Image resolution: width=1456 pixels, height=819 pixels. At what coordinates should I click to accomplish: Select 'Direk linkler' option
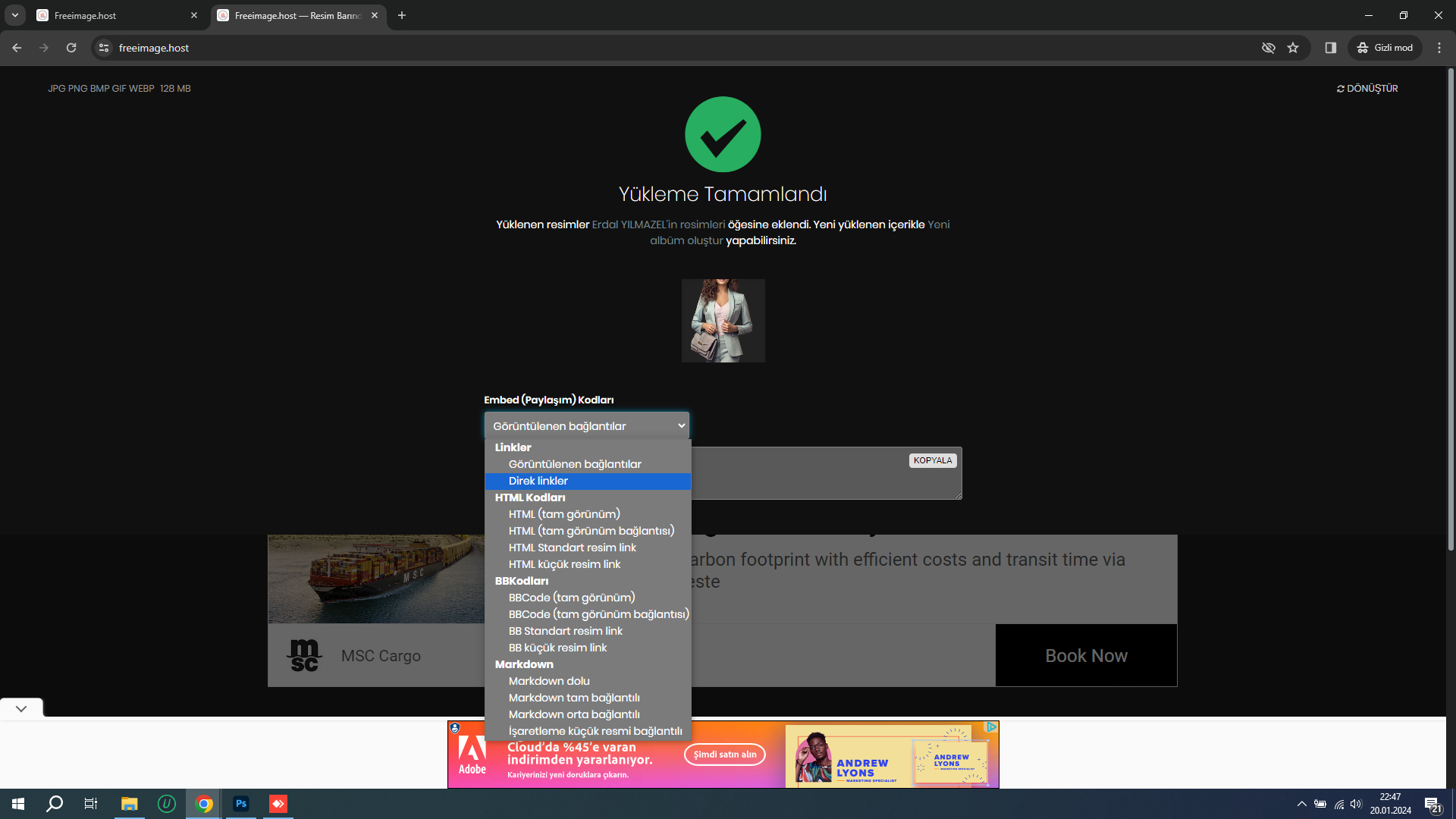click(538, 481)
